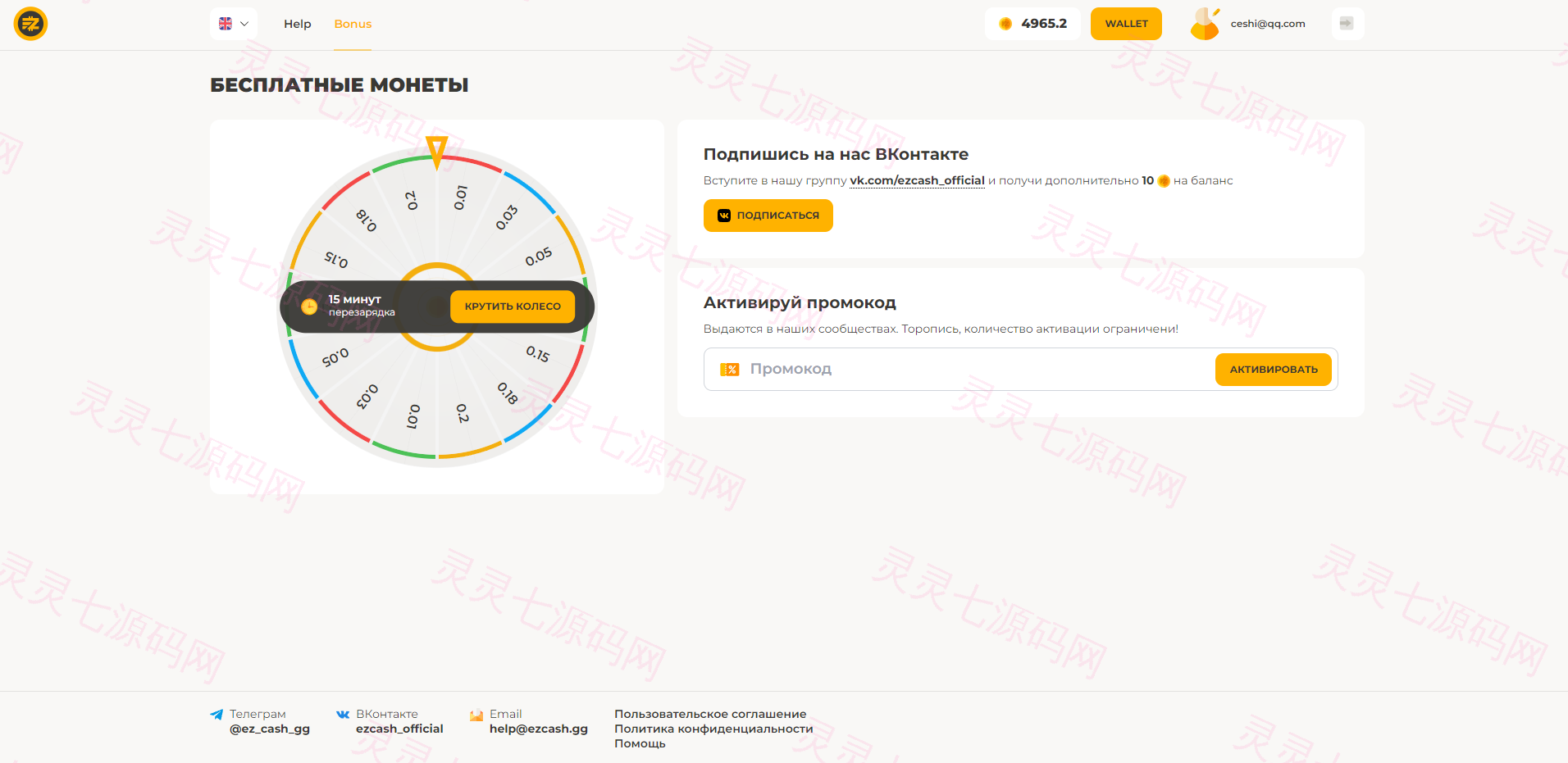Click the user avatar icon
Screen dimensions: 1568x763
pyautogui.click(x=1205, y=24)
